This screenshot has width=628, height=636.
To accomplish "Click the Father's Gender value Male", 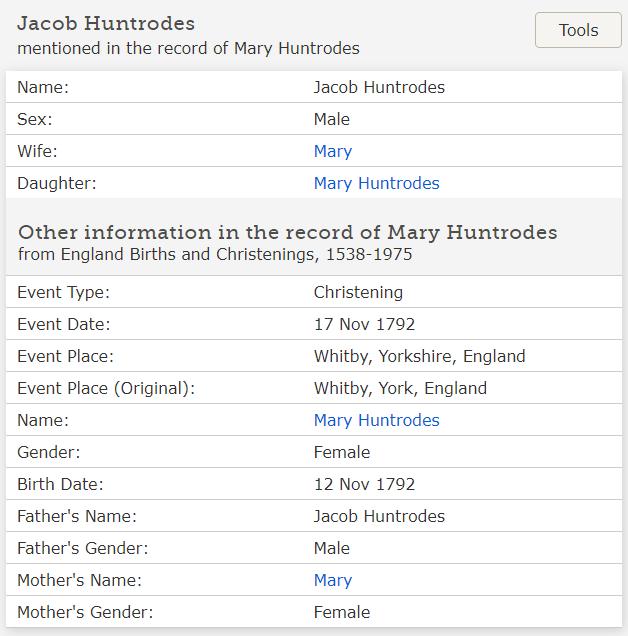I will [x=331, y=548].
